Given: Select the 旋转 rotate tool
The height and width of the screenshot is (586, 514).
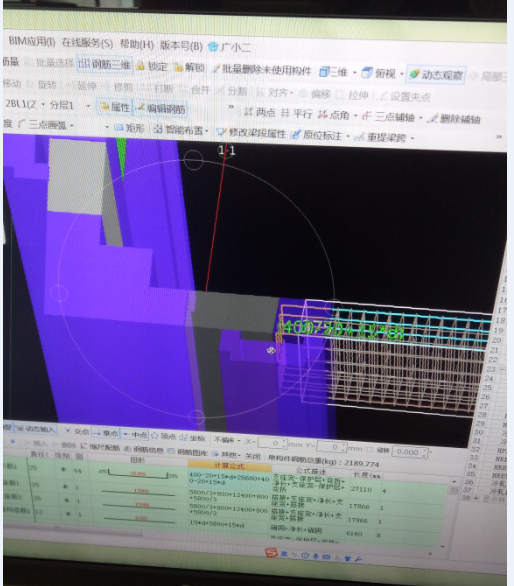Looking at the screenshot, I should [43, 85].
